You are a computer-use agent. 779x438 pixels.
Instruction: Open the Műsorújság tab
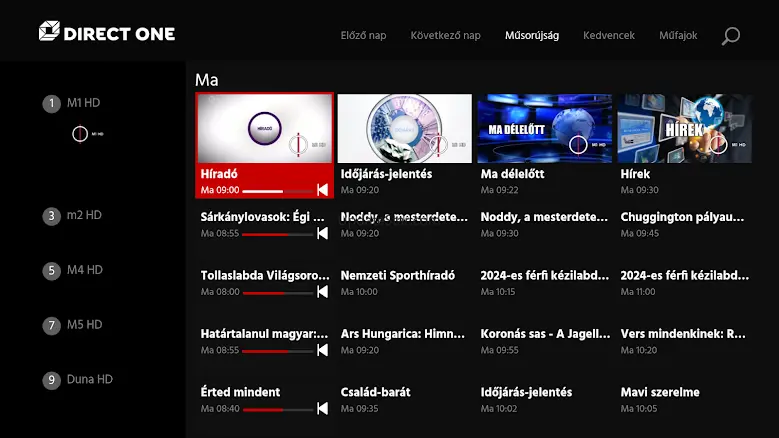(x=532, y=35)
